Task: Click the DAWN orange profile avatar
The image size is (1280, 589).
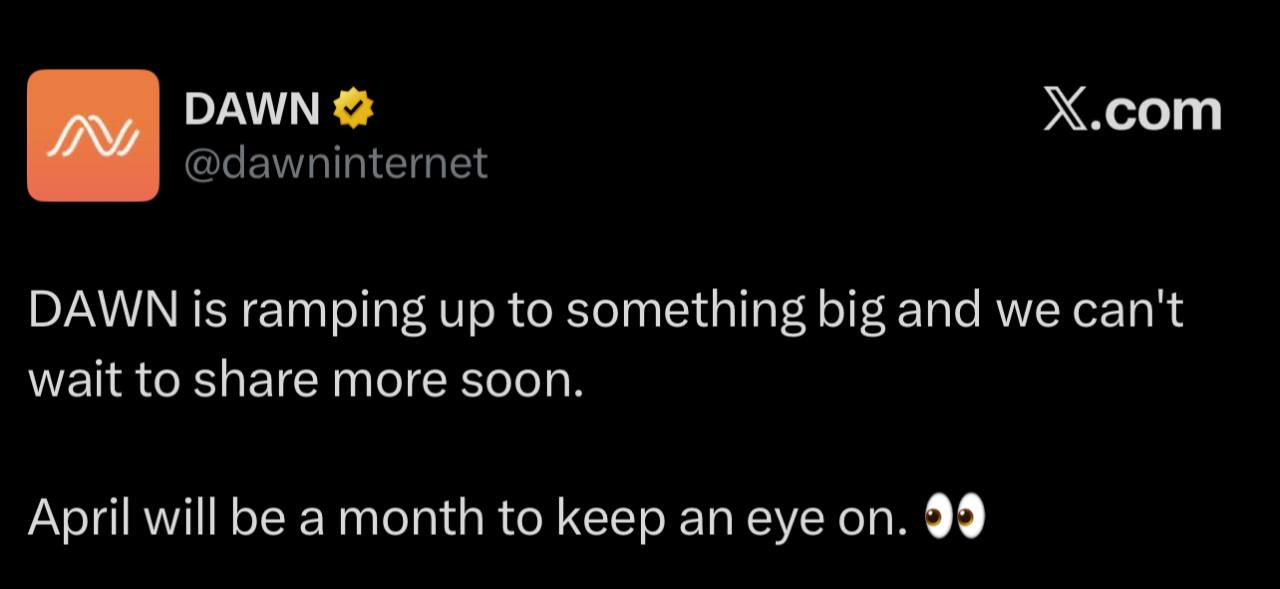Action: click(x=93, y=135)
